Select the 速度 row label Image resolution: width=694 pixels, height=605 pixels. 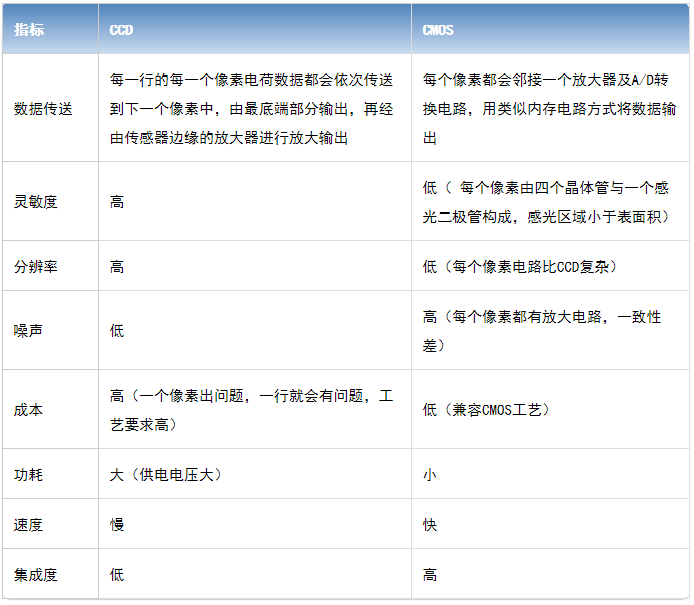28,524
